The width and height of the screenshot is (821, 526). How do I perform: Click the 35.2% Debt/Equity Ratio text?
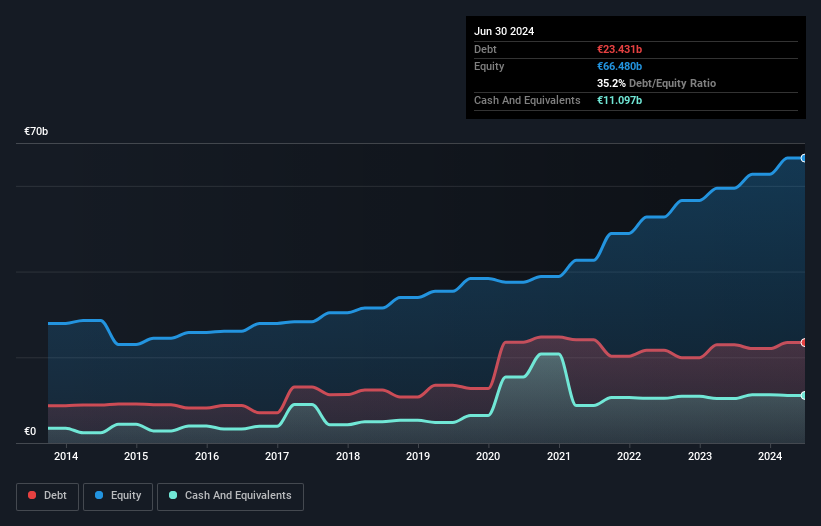[x=656, y=83]
